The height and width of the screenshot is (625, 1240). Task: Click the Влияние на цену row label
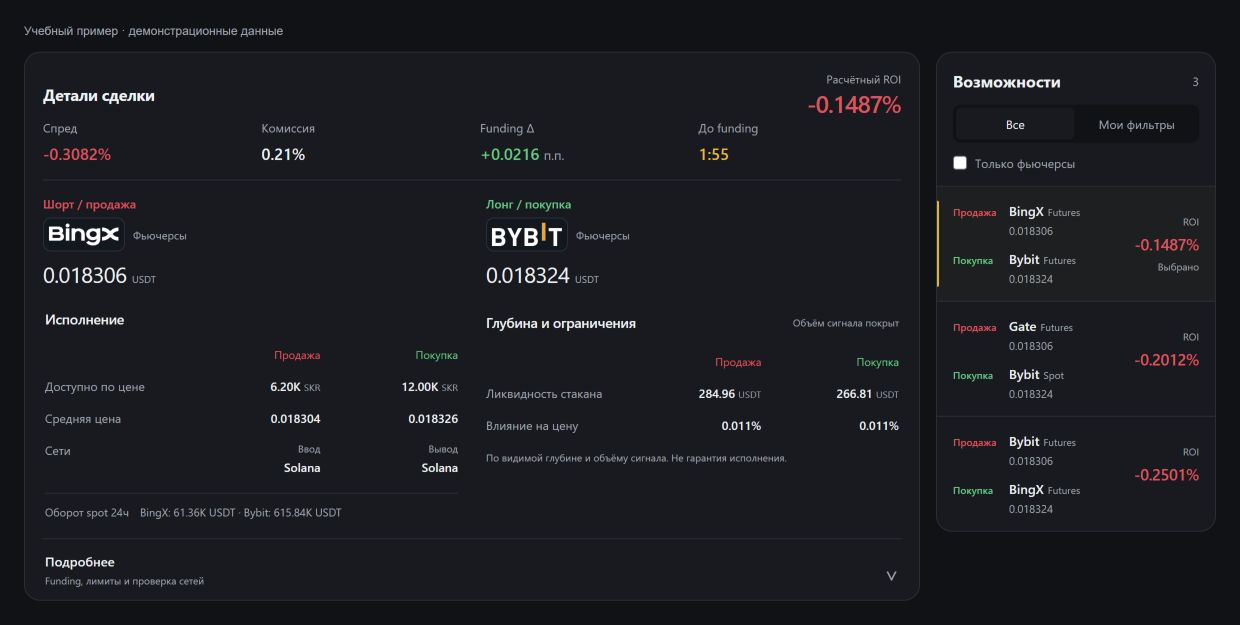pos(532,426)
